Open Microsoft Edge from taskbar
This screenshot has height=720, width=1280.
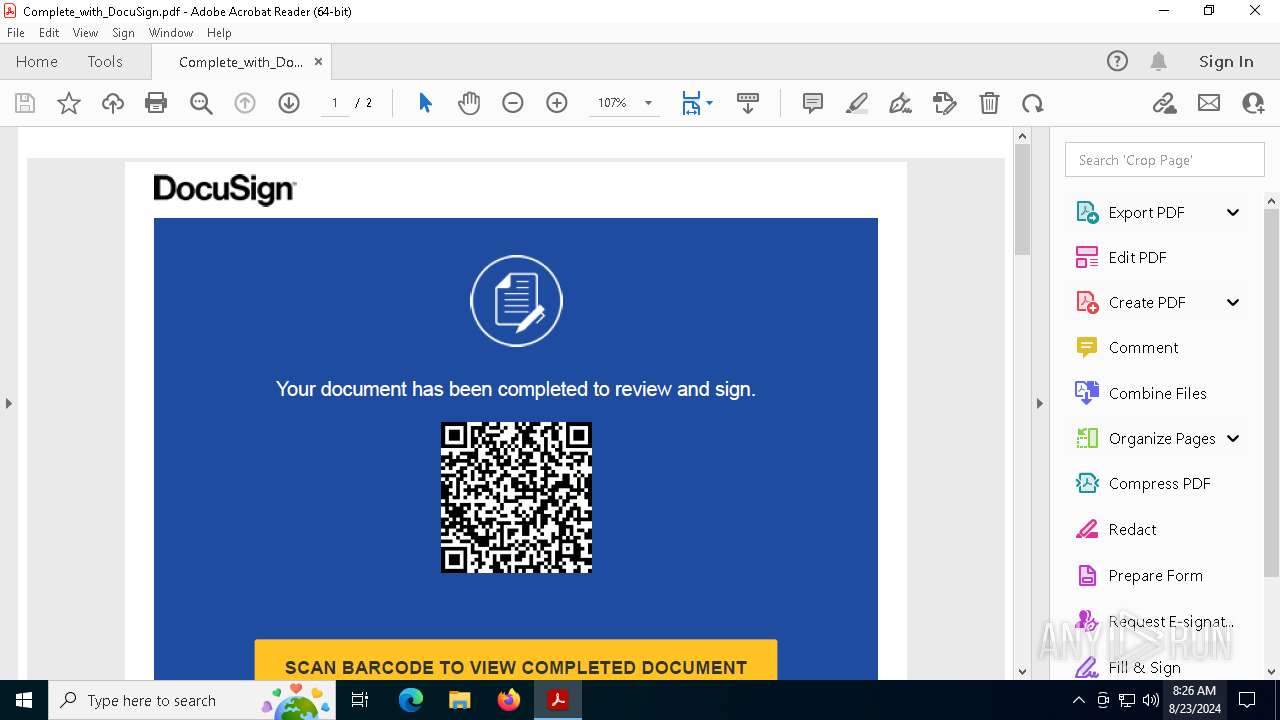coord(411,700)
